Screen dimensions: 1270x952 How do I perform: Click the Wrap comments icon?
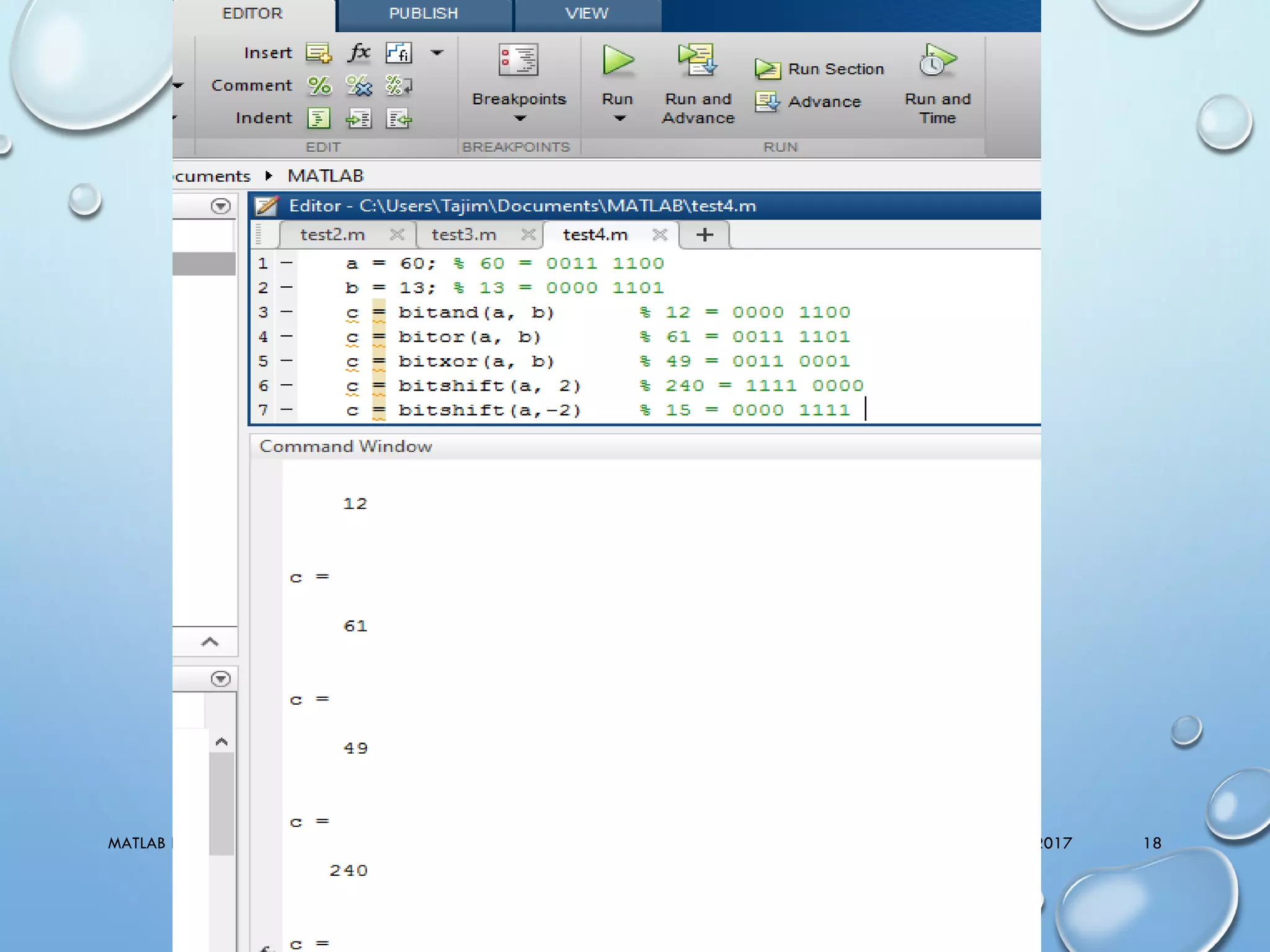coord(399,86)
